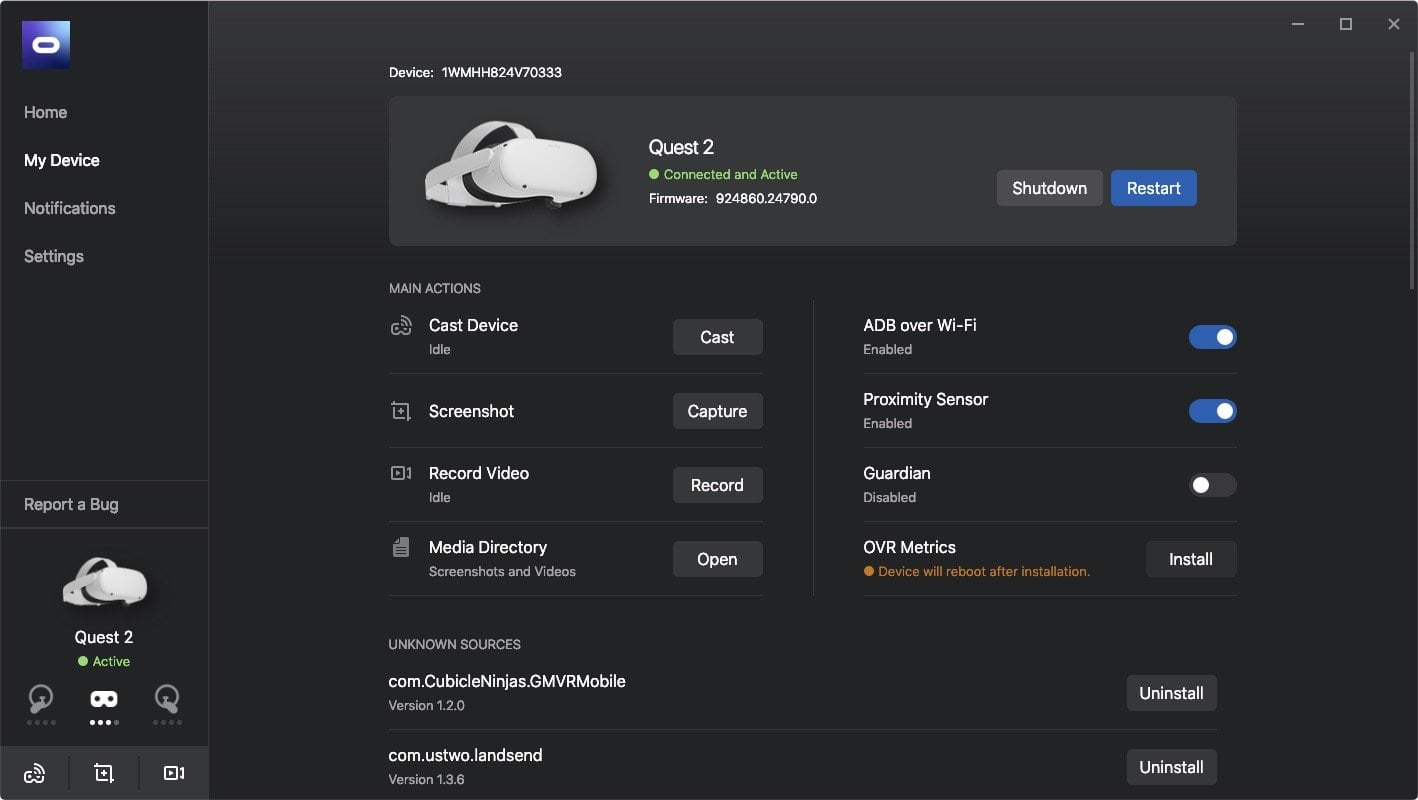Select the headset icon in the sidebar footer
This screenshot has width=1418, height=800.
coord(104,699)
